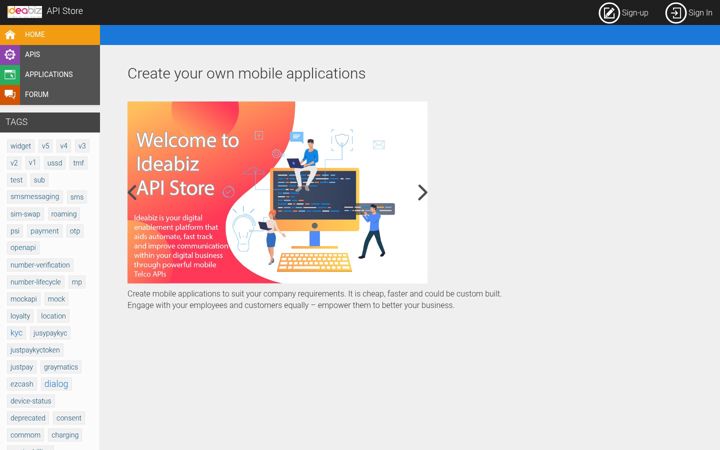Browse the jusypaykyc tag
The image size is (720, 450).
50,333
